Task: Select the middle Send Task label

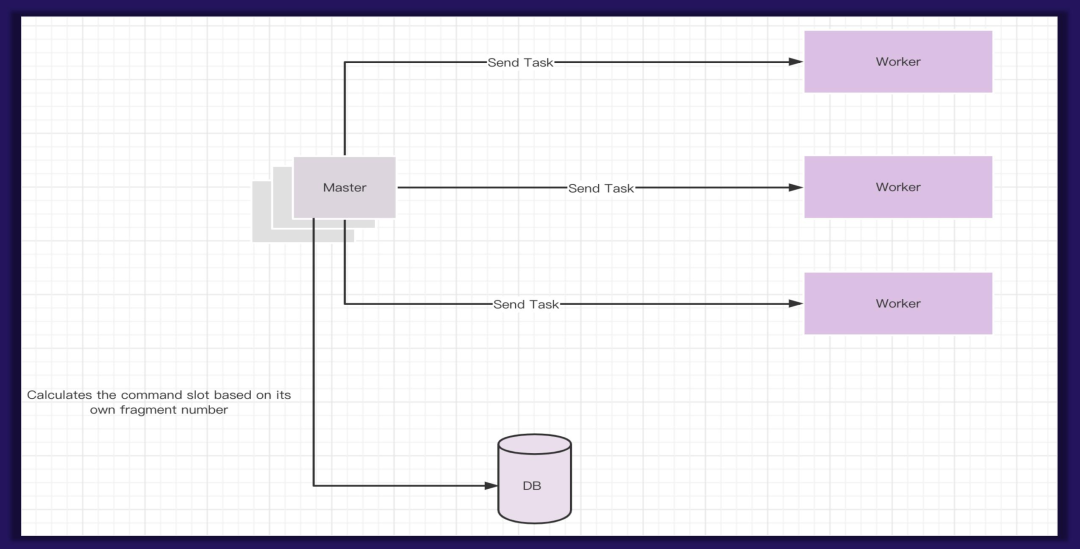Action: (600, 188)
